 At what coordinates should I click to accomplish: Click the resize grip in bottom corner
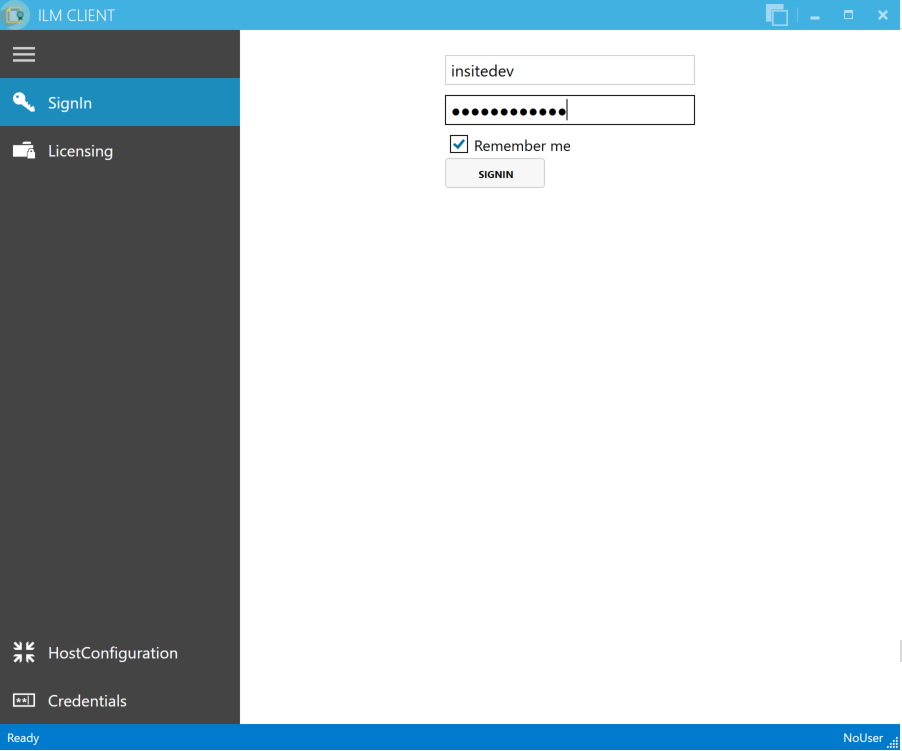tap(893, 741)
